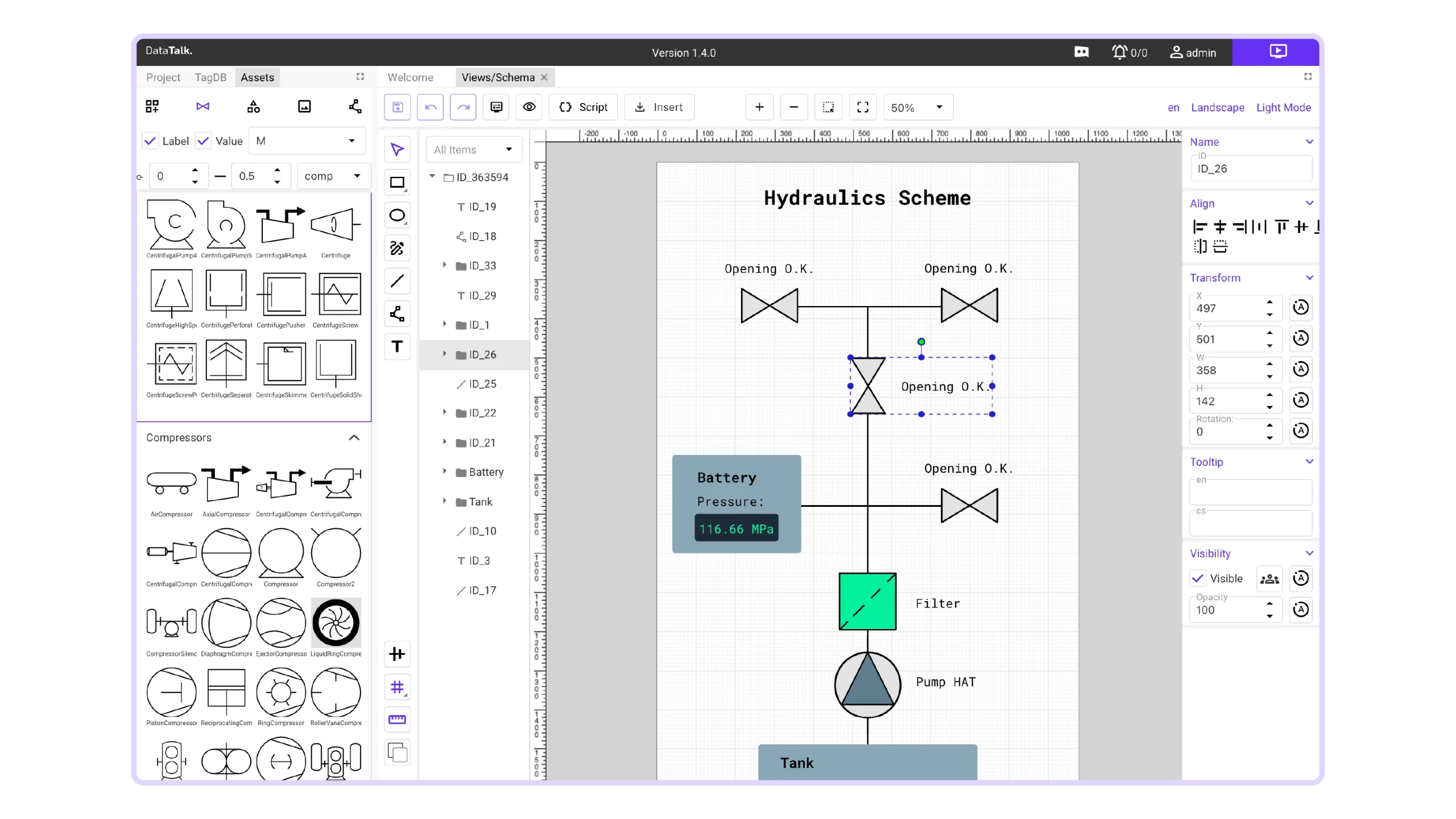This screenshot has width=1456, height=819.
Task: Collapse the Compressors section
Action: pos(354,437)
